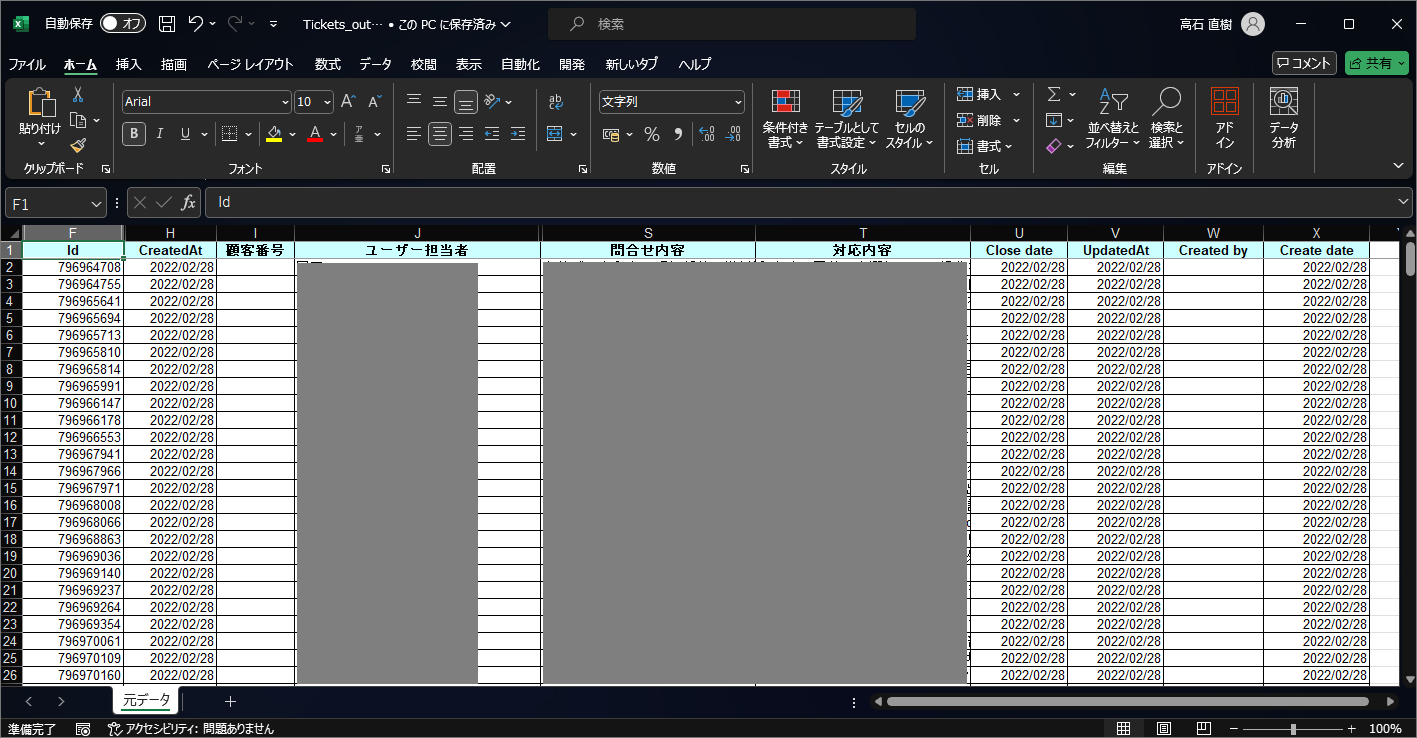This screenshot has width=1417, height=738.
Task: Align cell text to the left
Action: coord(414,134)
